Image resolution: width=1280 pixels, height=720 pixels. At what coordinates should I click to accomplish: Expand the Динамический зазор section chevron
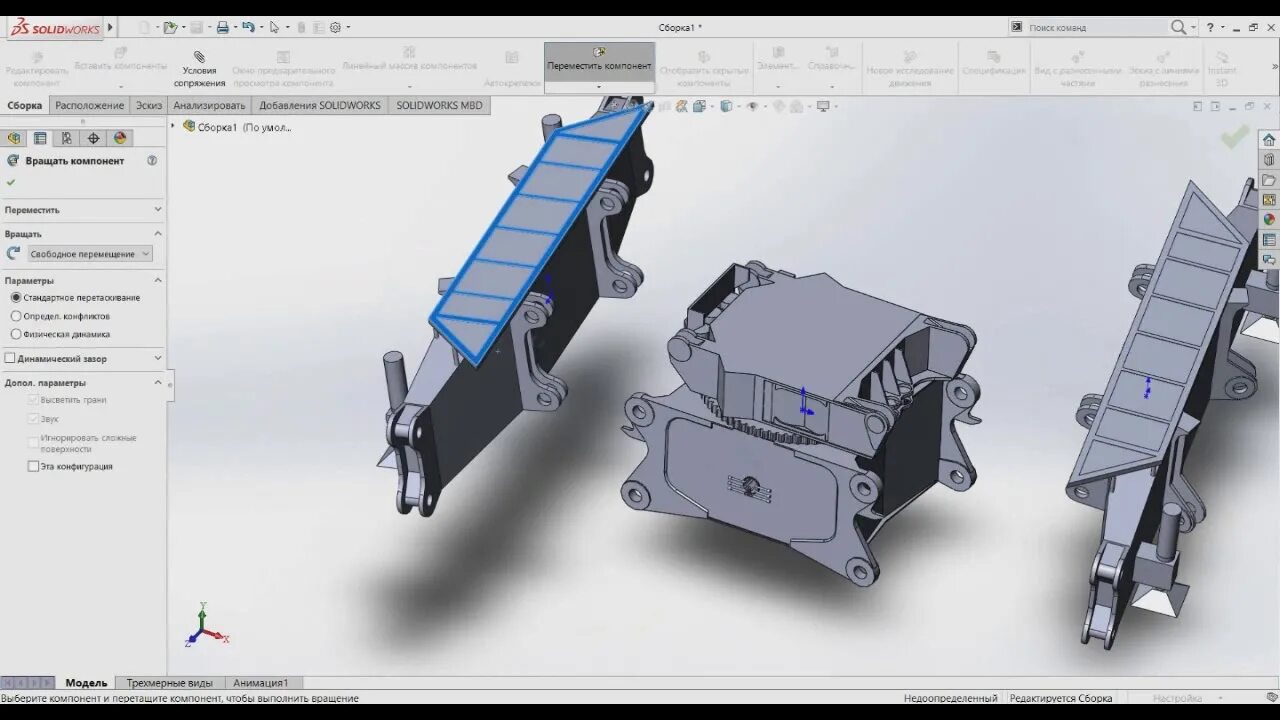tap(157, 358)
